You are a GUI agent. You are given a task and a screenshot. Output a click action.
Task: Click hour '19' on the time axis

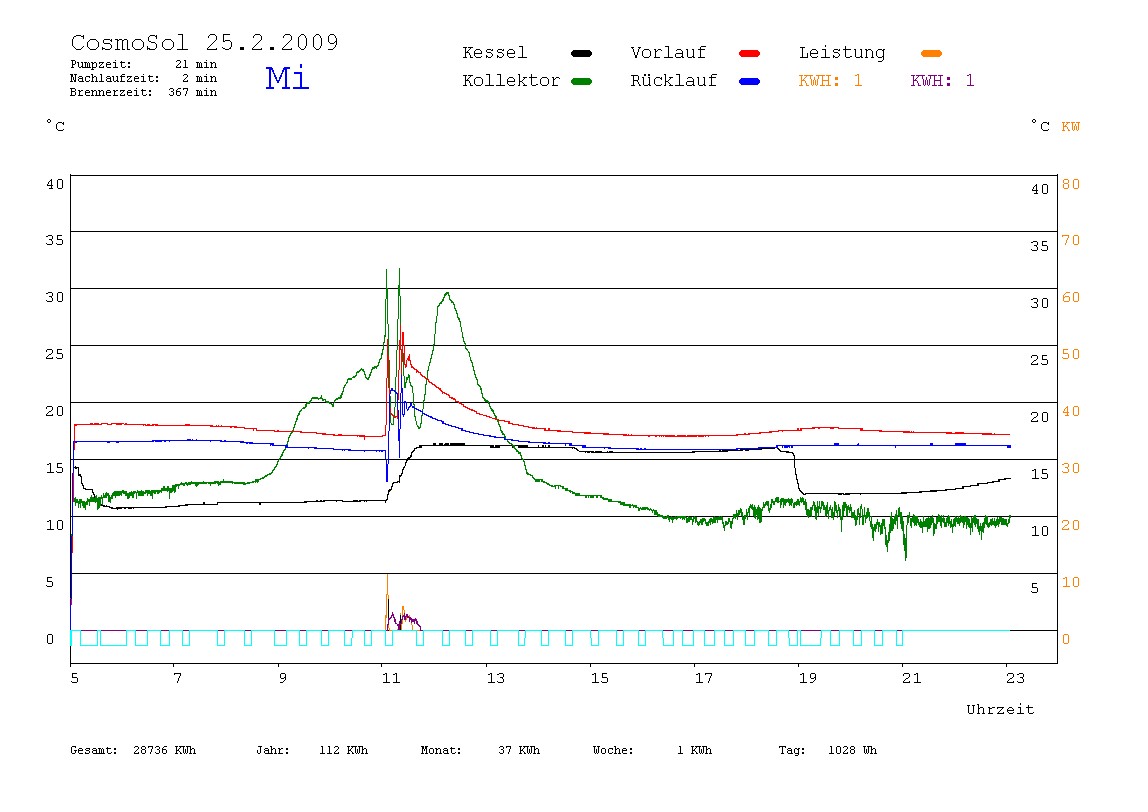(x=808, y=679)
